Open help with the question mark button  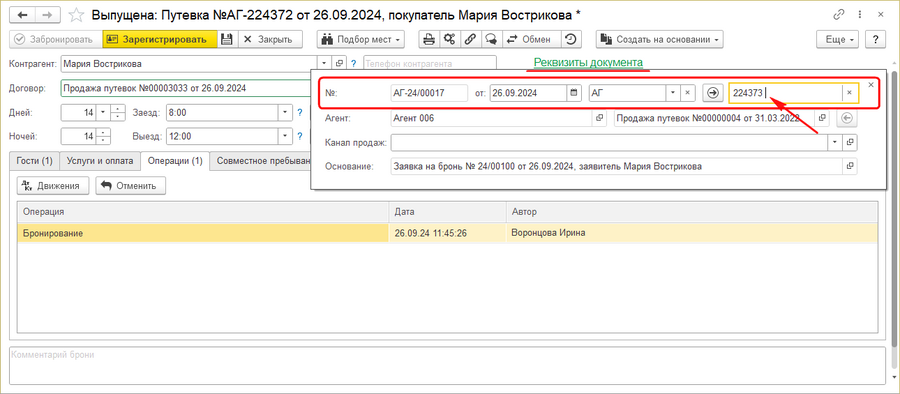(876, 39)
